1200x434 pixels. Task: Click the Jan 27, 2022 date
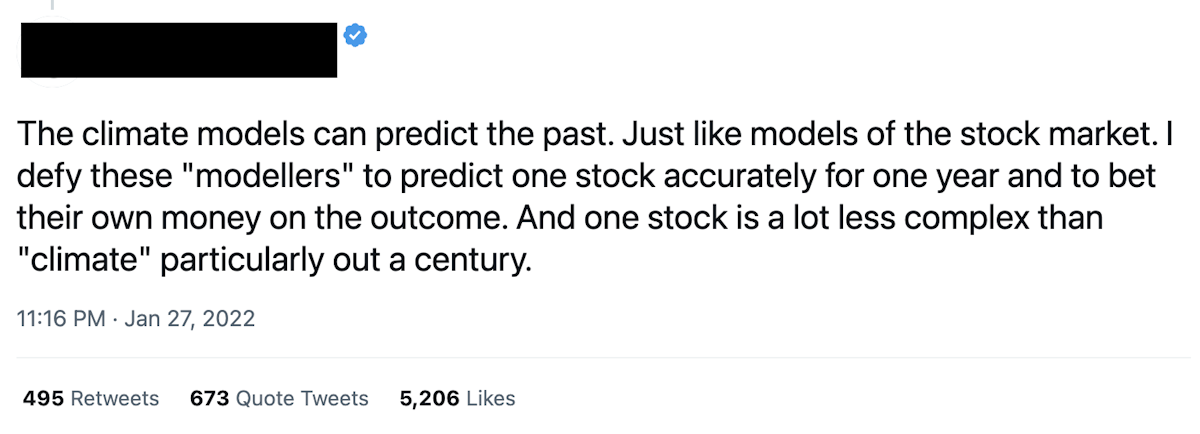189,319
